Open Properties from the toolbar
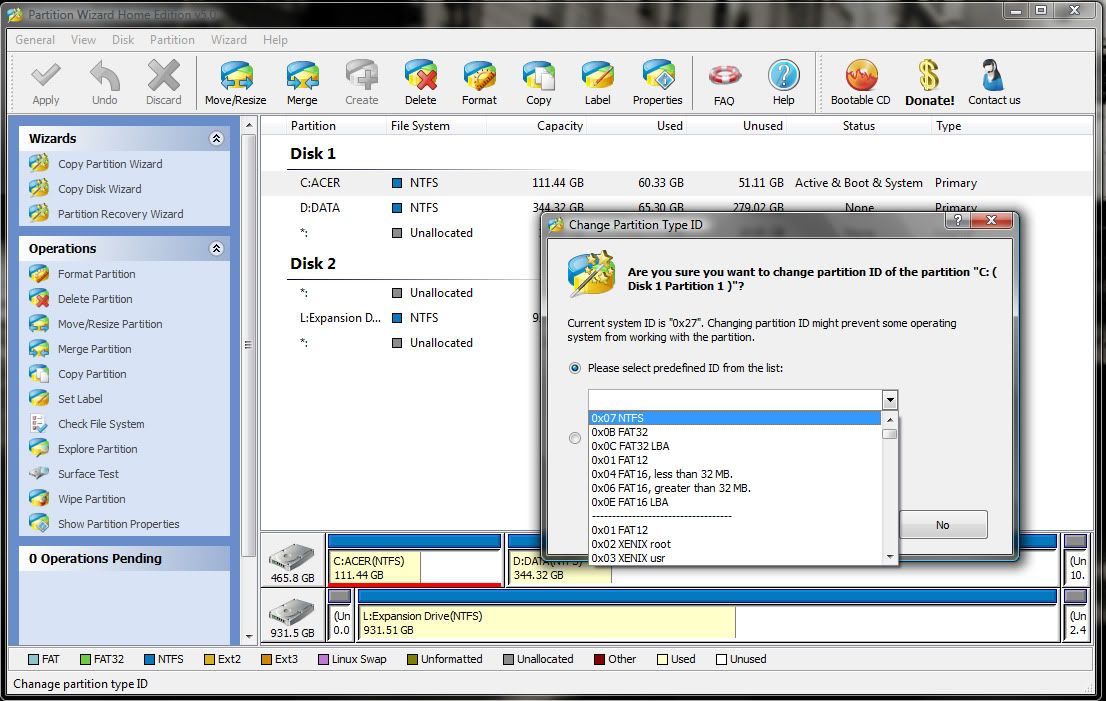Viewport: 1106px width, 701px height. coord(658,75)
